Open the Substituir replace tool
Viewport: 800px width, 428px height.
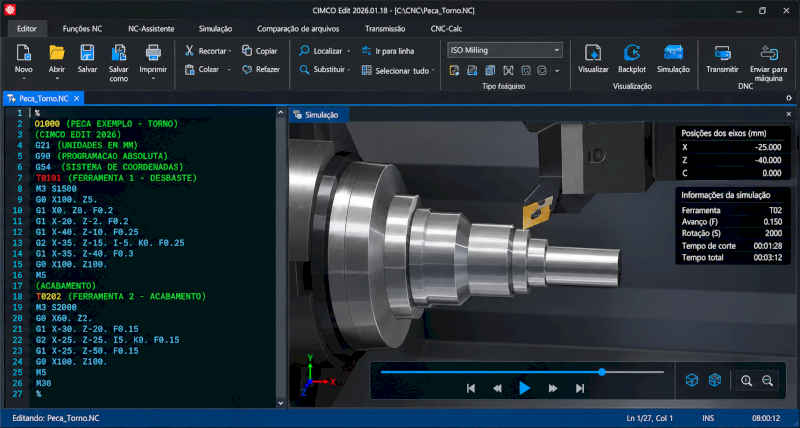322,69
